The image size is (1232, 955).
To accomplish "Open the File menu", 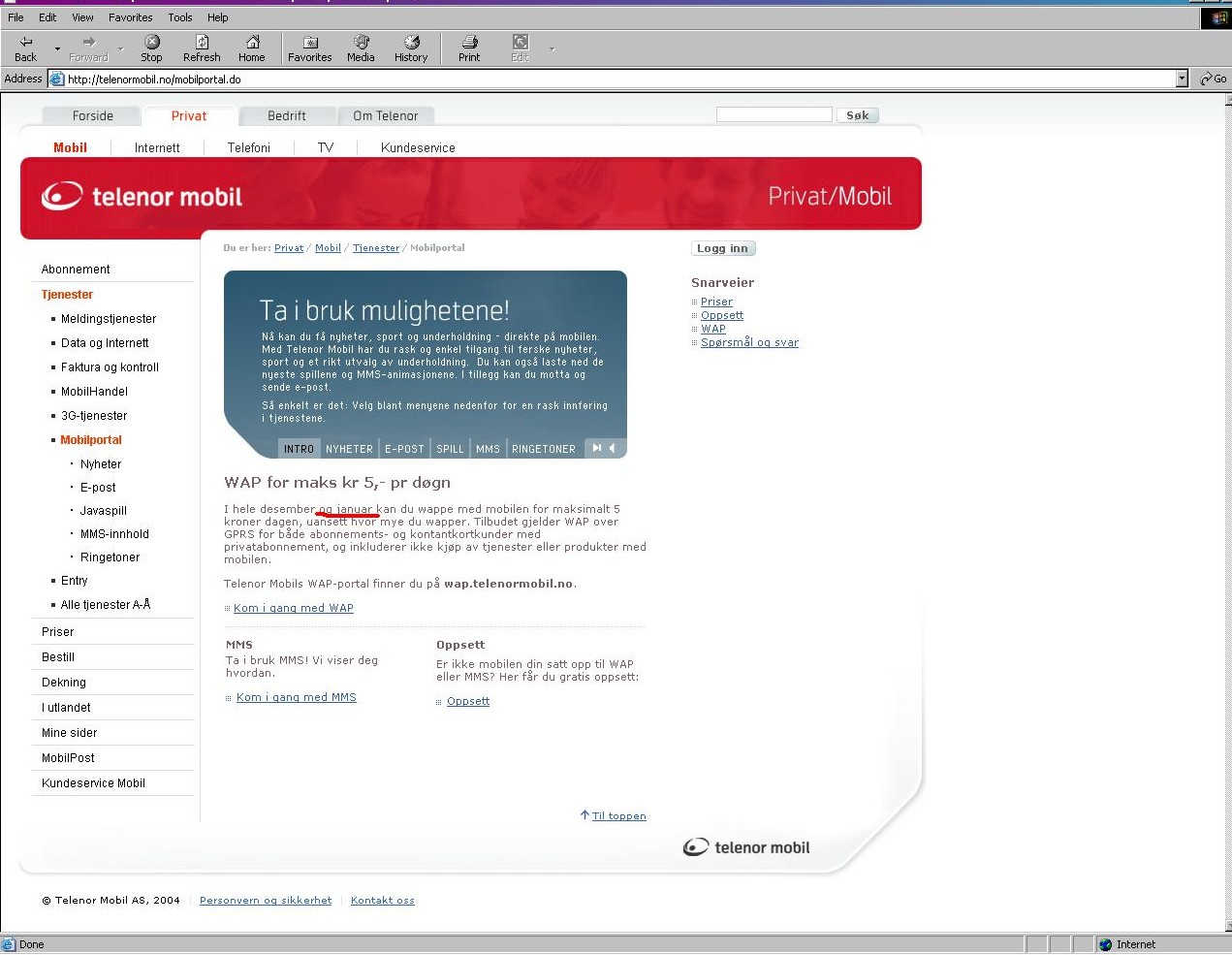I will tap(16, 17).
